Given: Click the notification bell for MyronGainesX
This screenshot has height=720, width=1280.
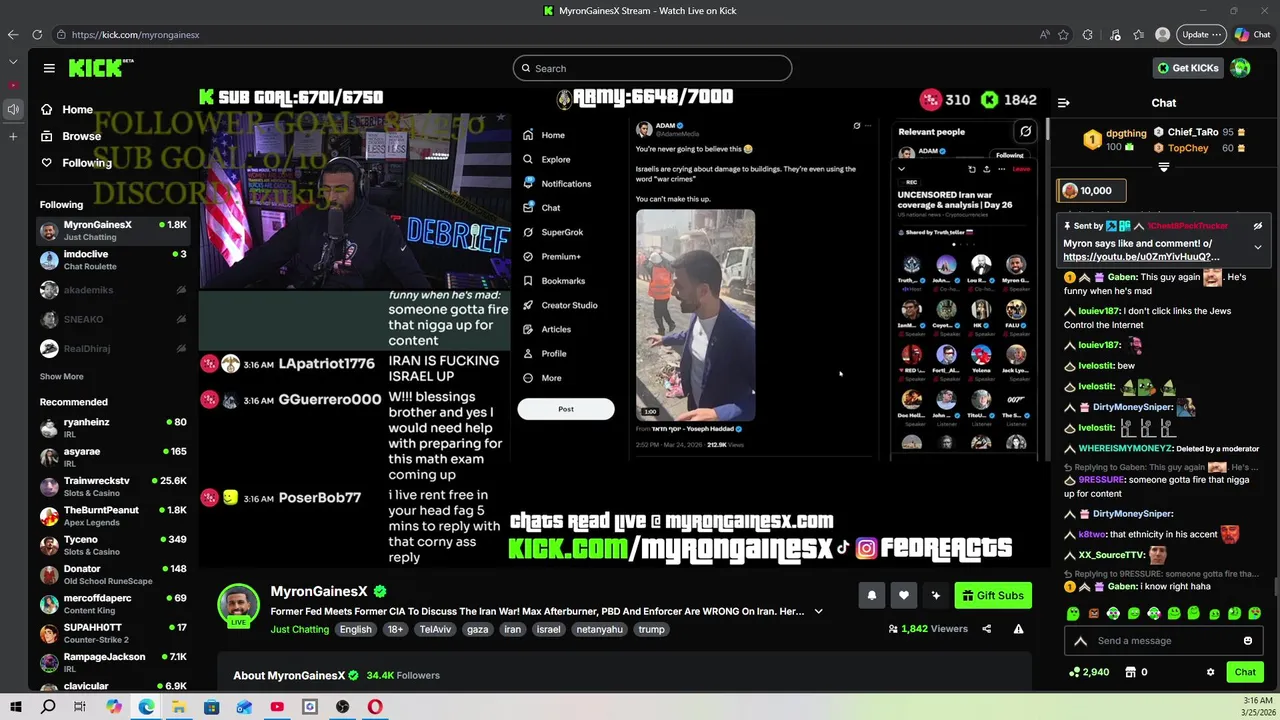Looking at the screenshot, I should point(871,595).
